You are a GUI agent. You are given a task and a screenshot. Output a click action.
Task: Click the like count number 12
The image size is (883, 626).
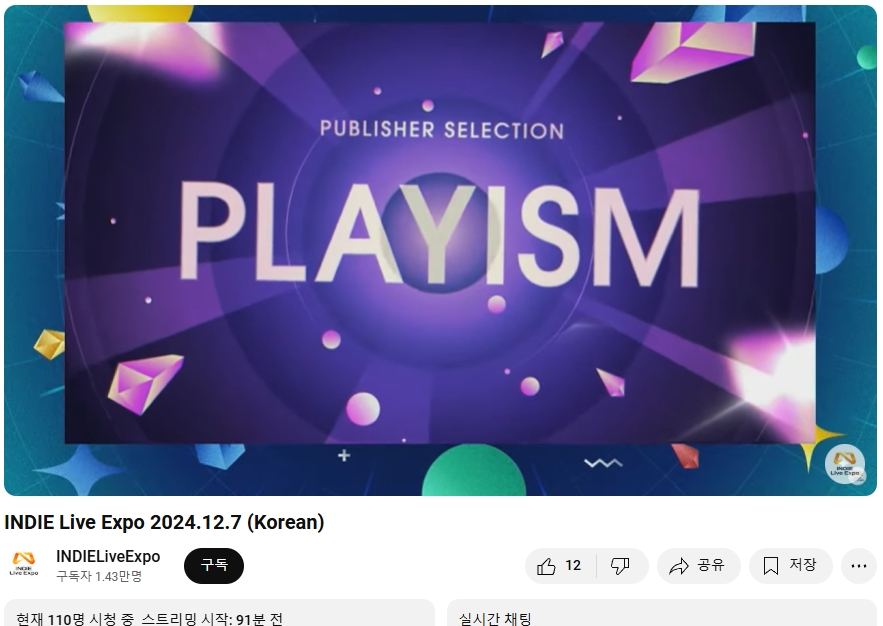(573, 566)
